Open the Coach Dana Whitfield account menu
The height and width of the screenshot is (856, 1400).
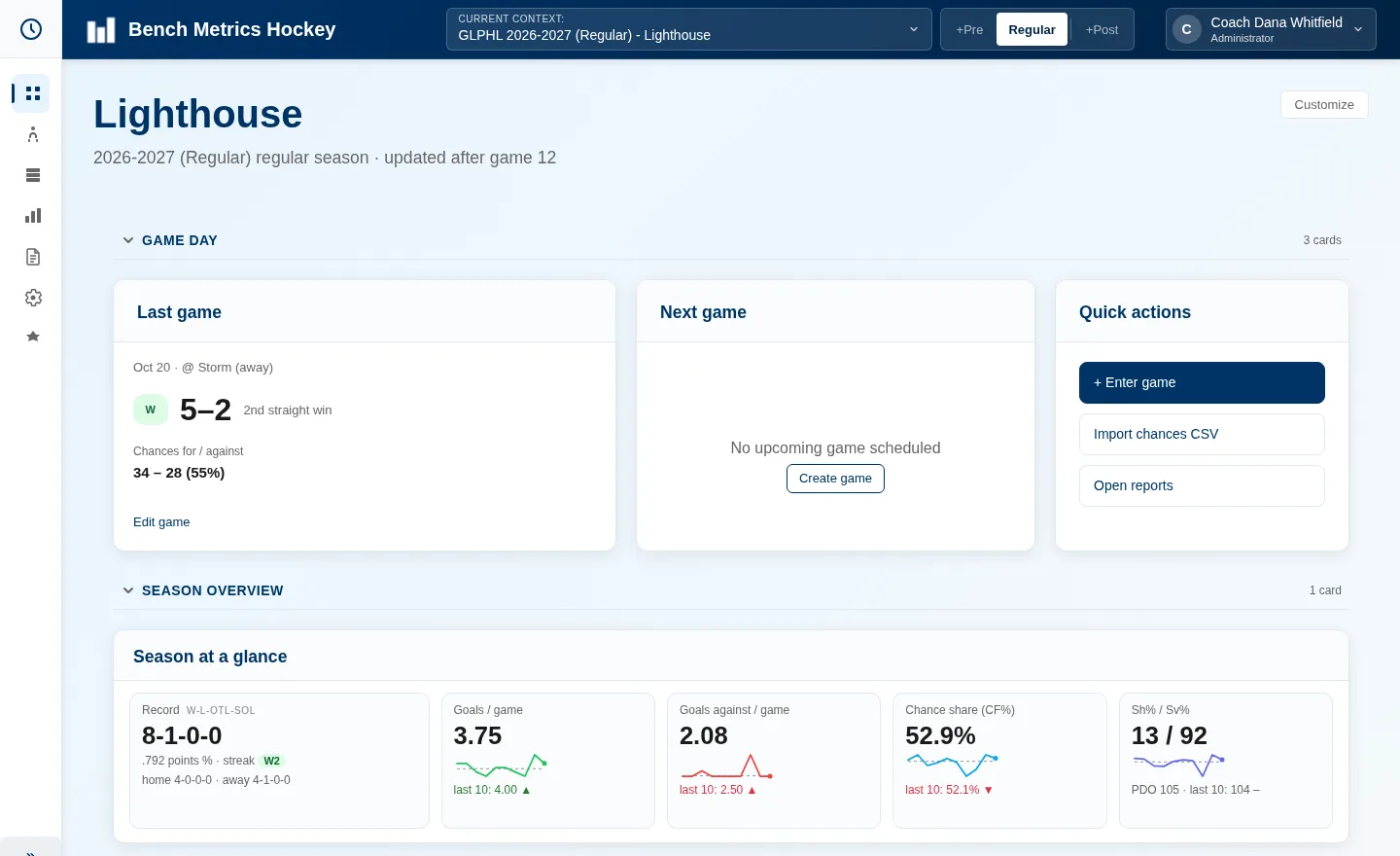coord(1271,29)
